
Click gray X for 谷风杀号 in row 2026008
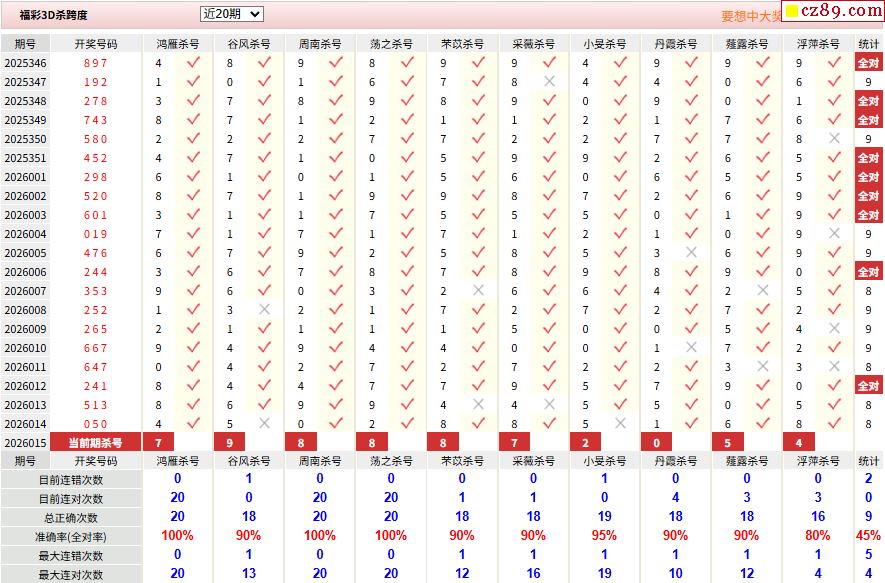[x=264, y=309]
